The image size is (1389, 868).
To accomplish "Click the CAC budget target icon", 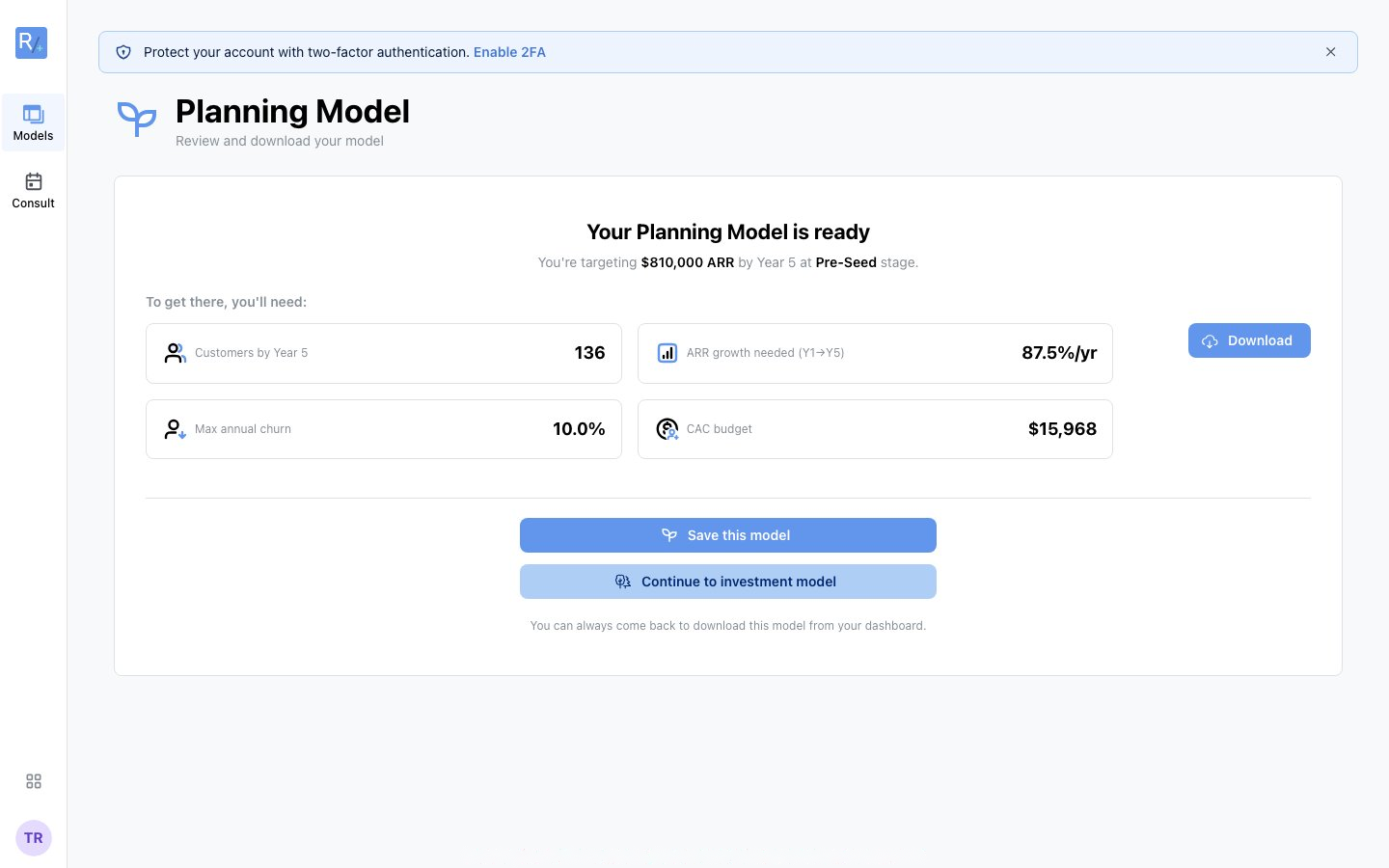I will click(667, 429).
